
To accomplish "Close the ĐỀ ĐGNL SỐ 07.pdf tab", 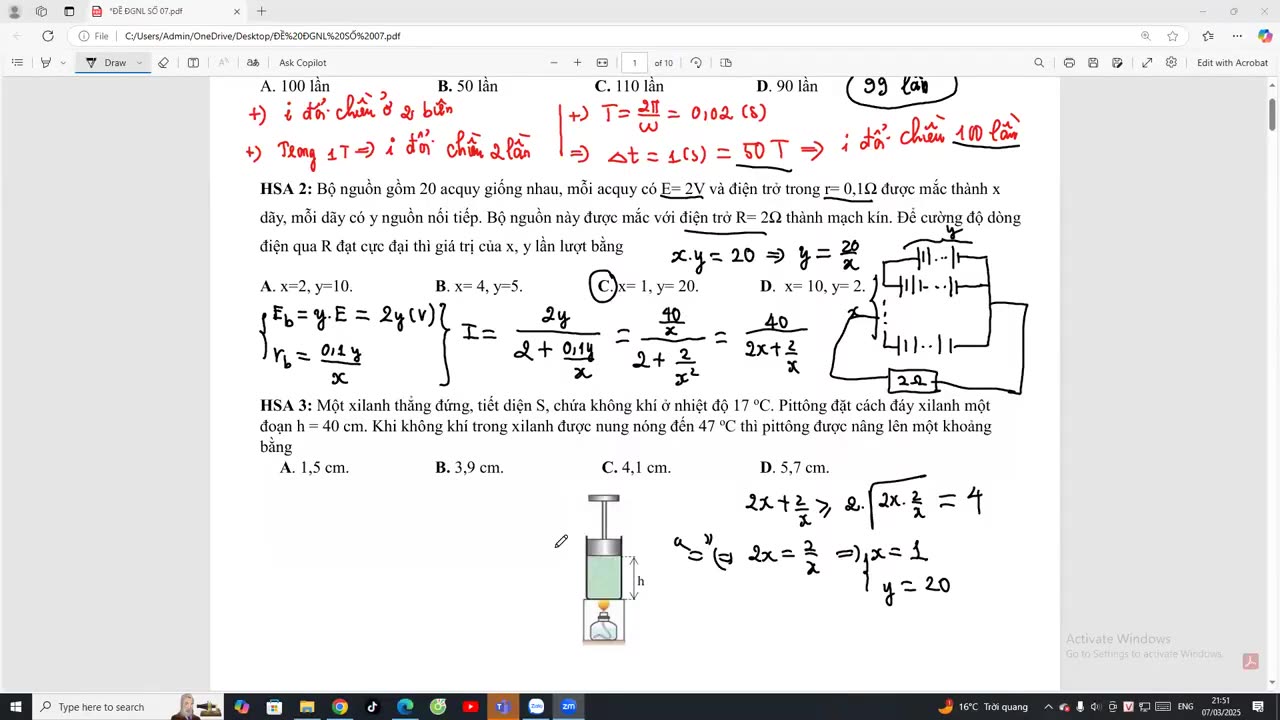I will pyautogui.click(x=237, y=11).
